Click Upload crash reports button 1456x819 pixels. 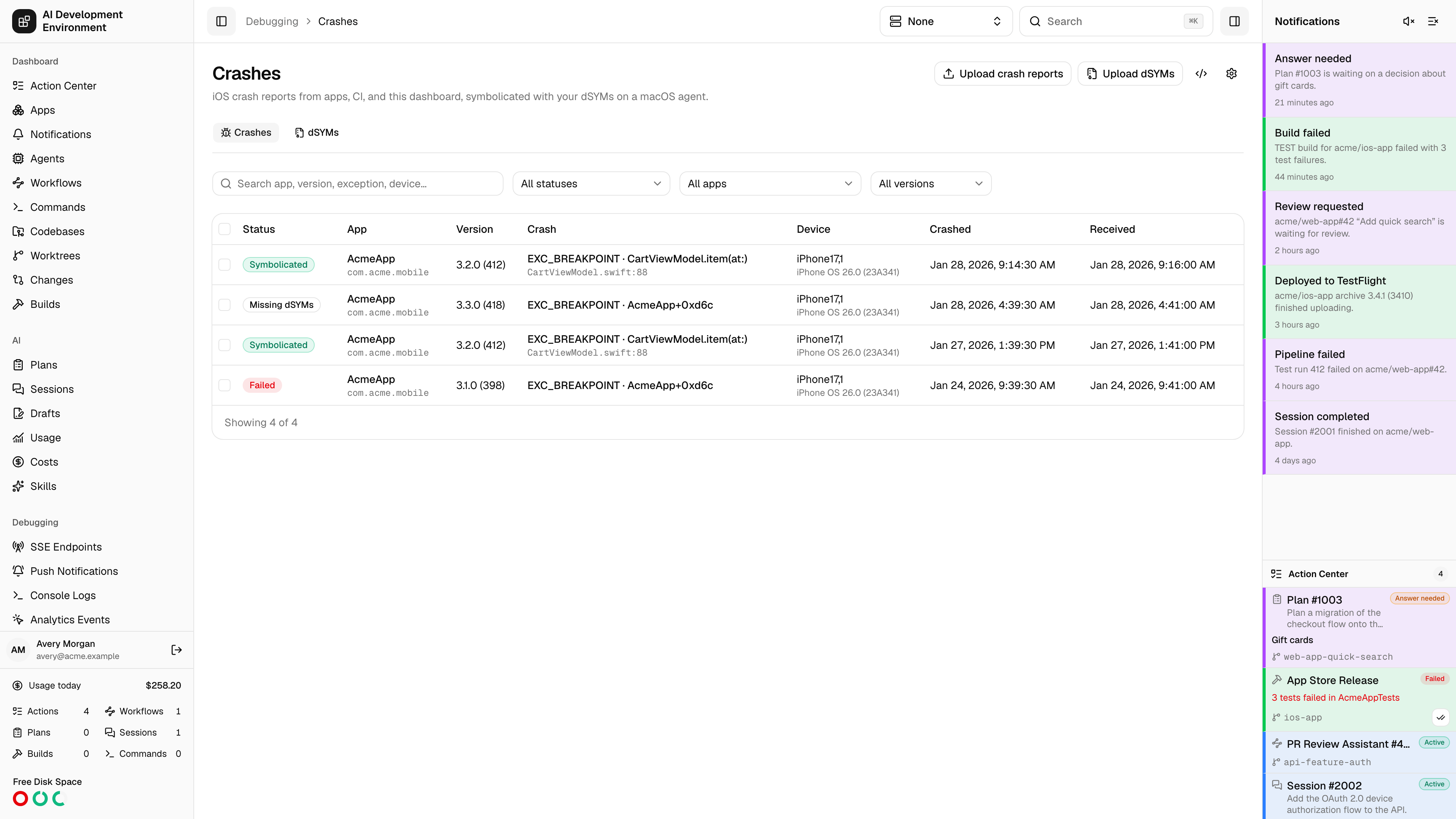click(x=1003, y=74)
